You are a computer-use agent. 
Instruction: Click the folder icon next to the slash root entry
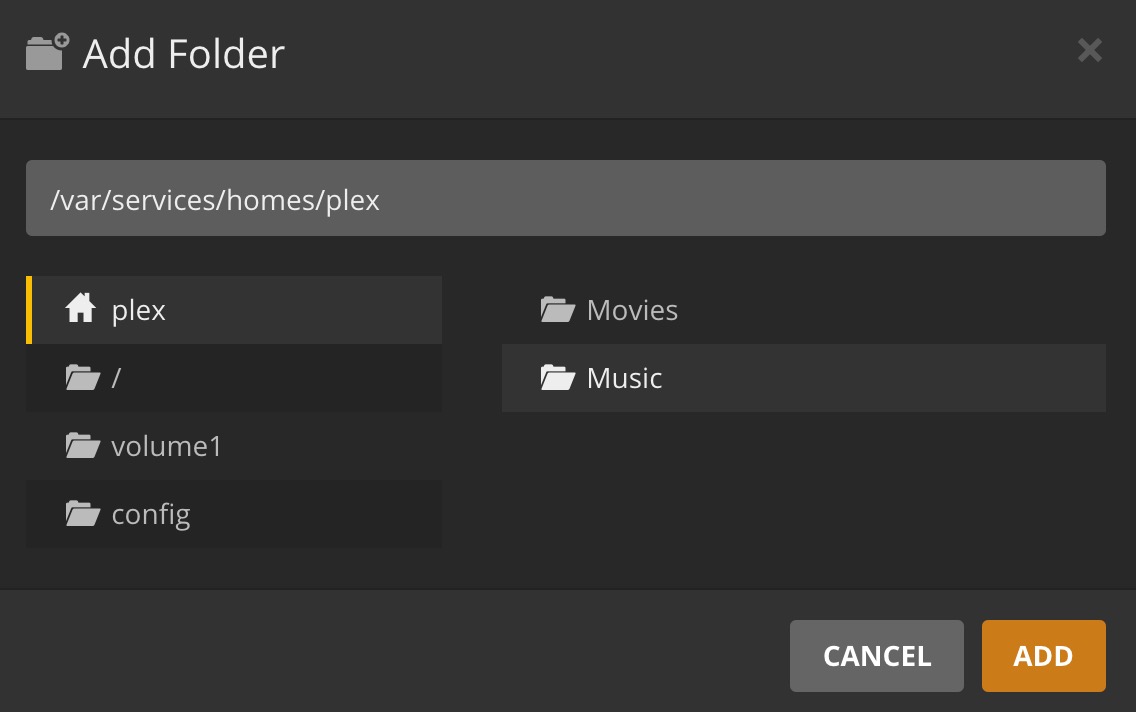tap(83, 378)
